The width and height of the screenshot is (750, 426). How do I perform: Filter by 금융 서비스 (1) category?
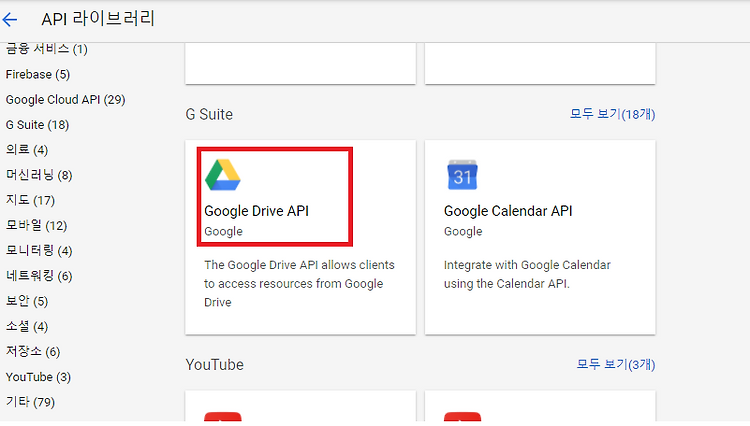tap(46, 49)
